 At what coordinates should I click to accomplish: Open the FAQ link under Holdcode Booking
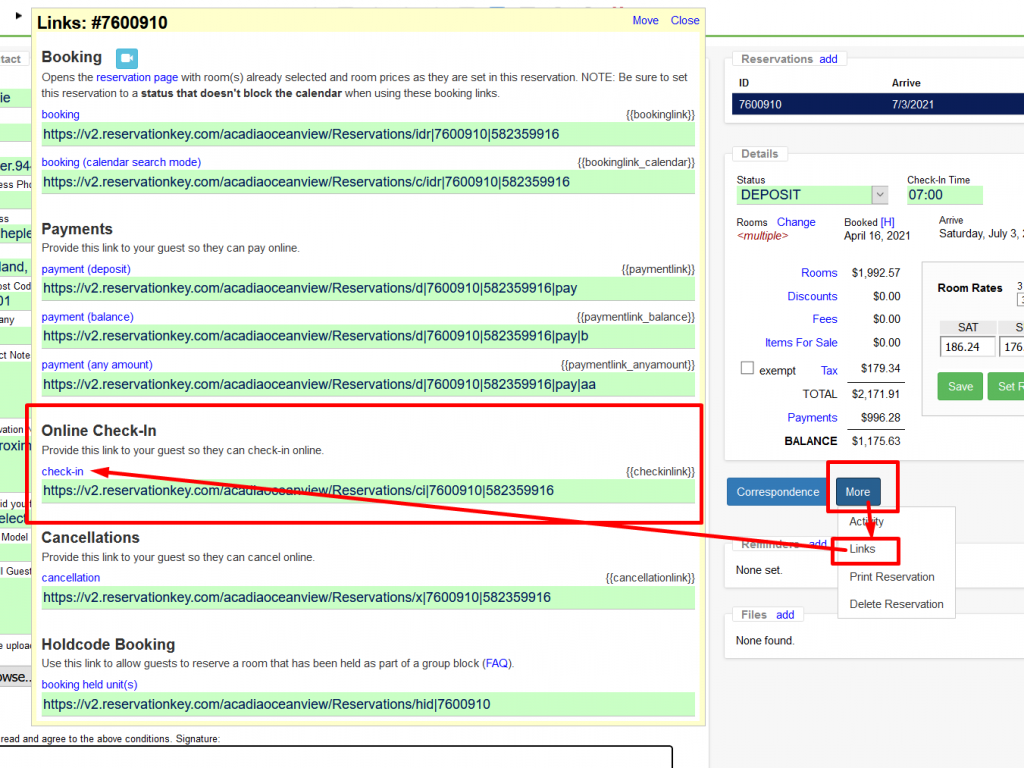tap(496, 663)
